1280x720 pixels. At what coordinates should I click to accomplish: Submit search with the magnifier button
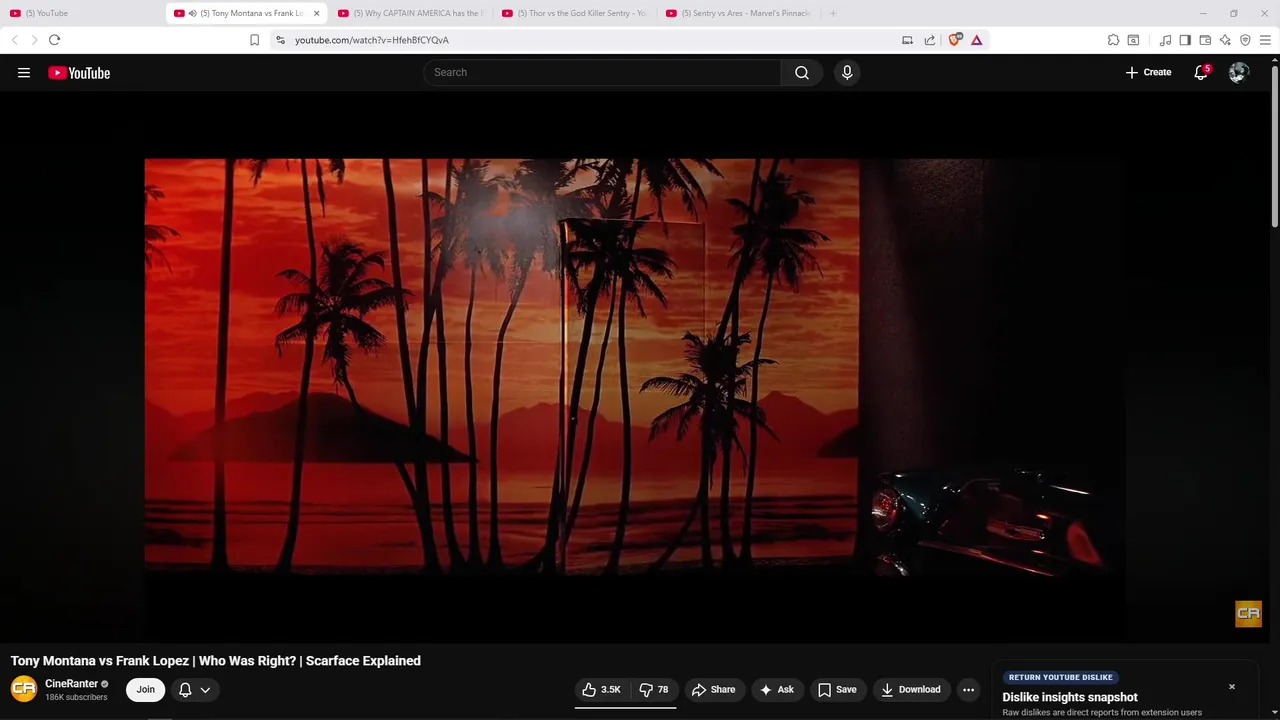coord(802,72)
